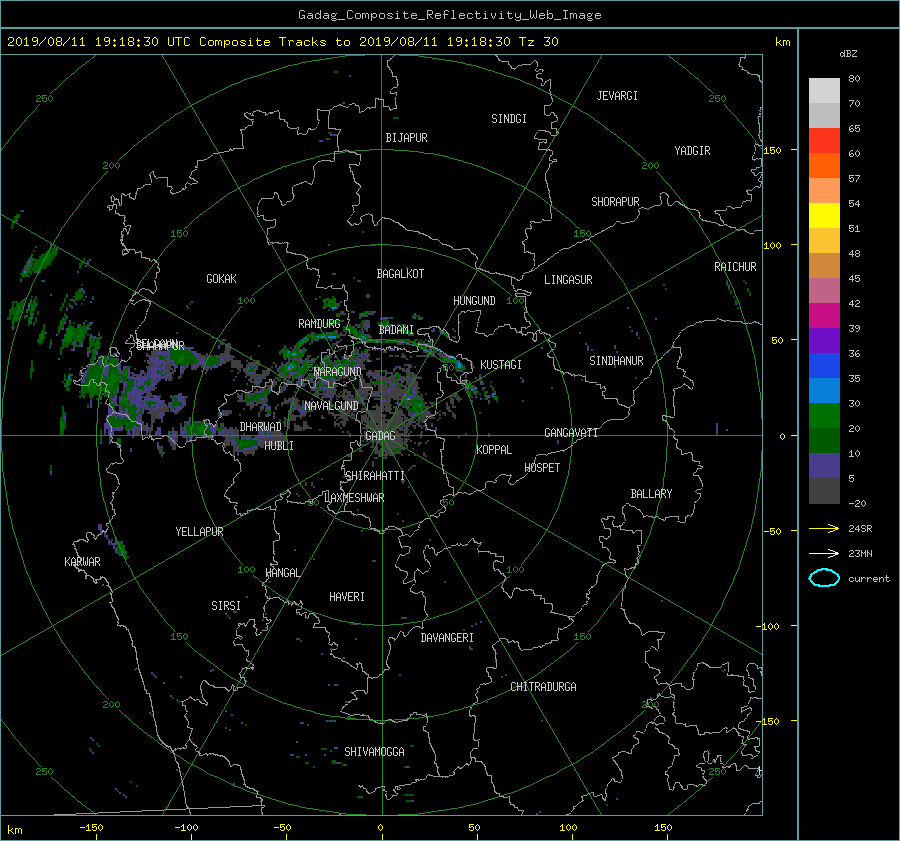Click the white 23MN arrow legend icon
This screenshot has width=900, height=841.
824,553
